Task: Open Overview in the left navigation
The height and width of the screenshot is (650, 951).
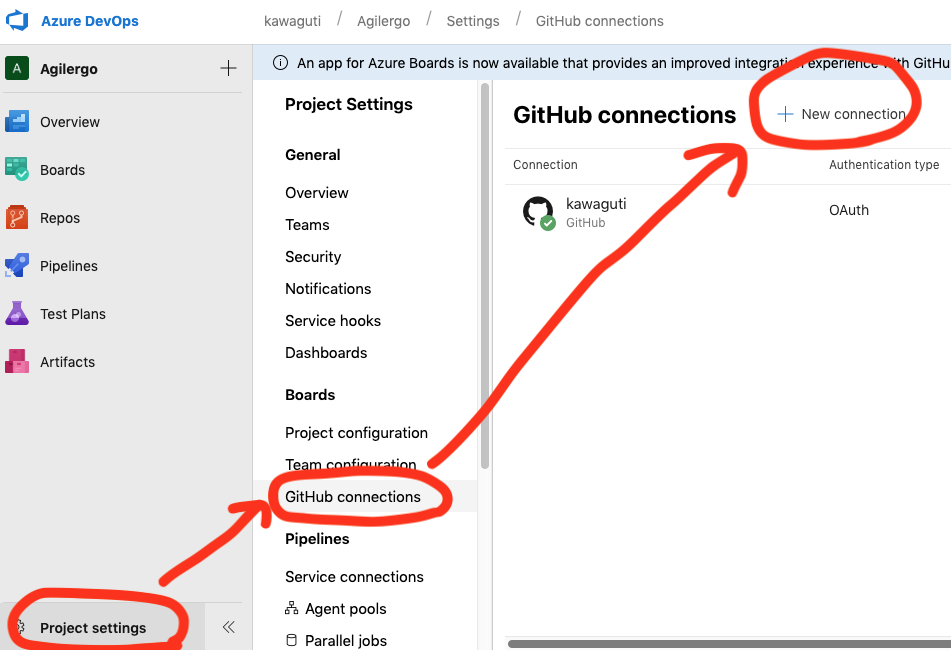Action: pos(70,122)
